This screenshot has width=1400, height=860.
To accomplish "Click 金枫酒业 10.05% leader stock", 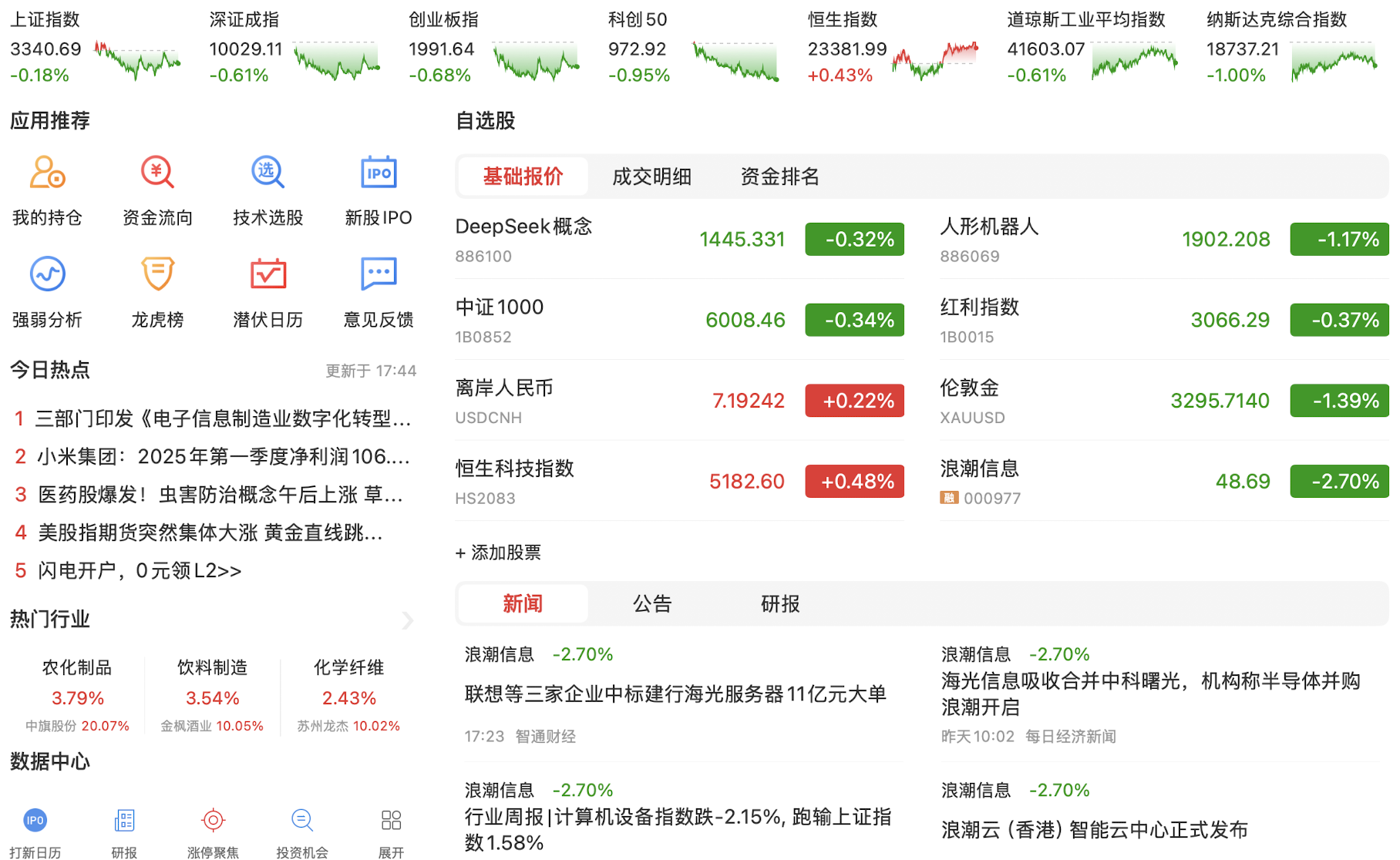I will point(212,726).
